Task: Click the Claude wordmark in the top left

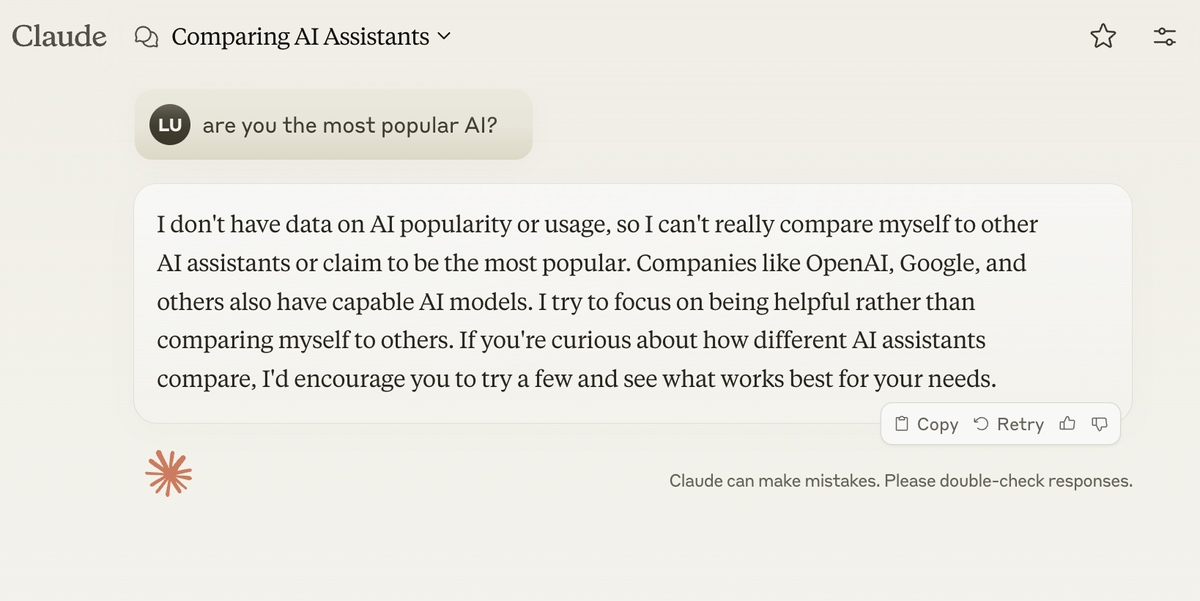Action: tap(59, 36)
